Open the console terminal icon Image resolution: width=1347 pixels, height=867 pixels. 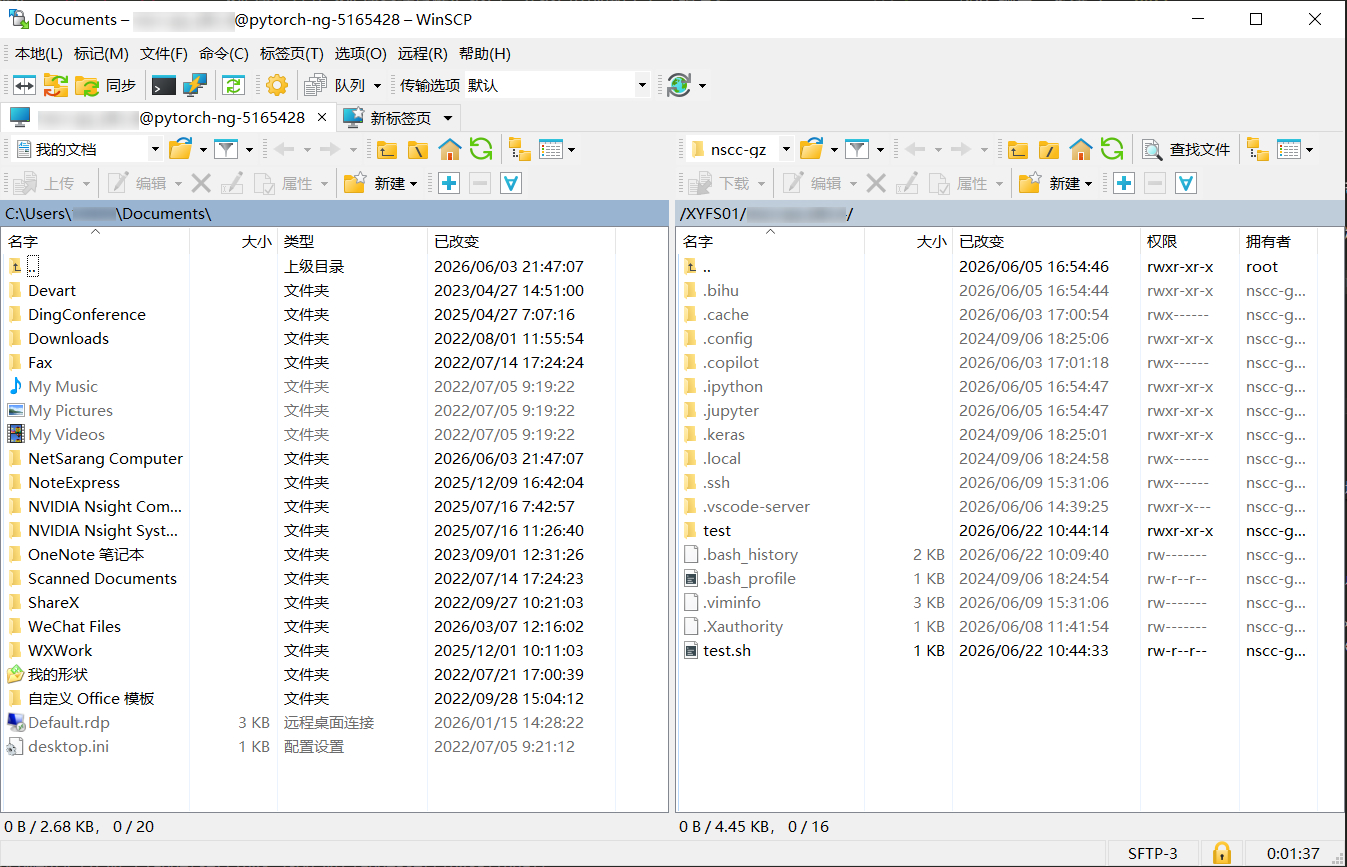coord(163,86)
